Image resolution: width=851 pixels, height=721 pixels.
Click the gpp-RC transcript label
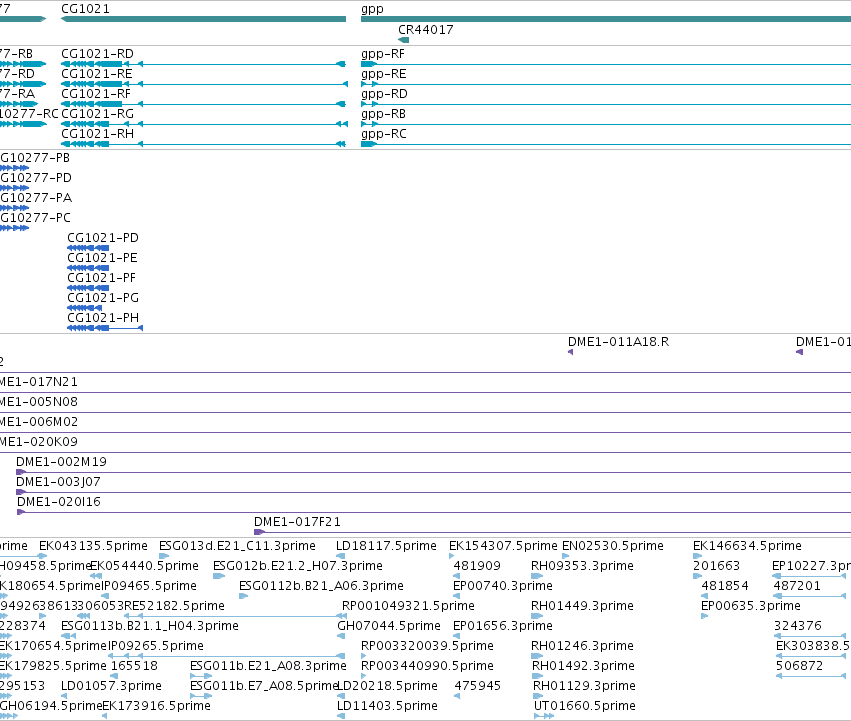384,134
